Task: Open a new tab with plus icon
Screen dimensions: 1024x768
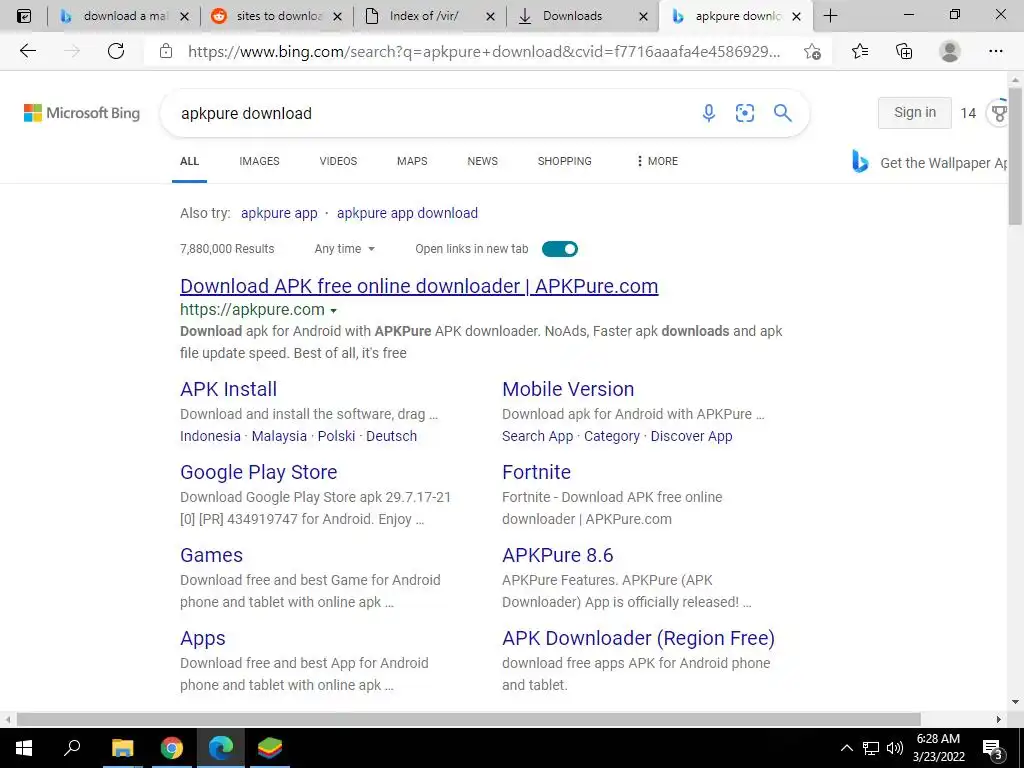Action: (x=830, y=16)
